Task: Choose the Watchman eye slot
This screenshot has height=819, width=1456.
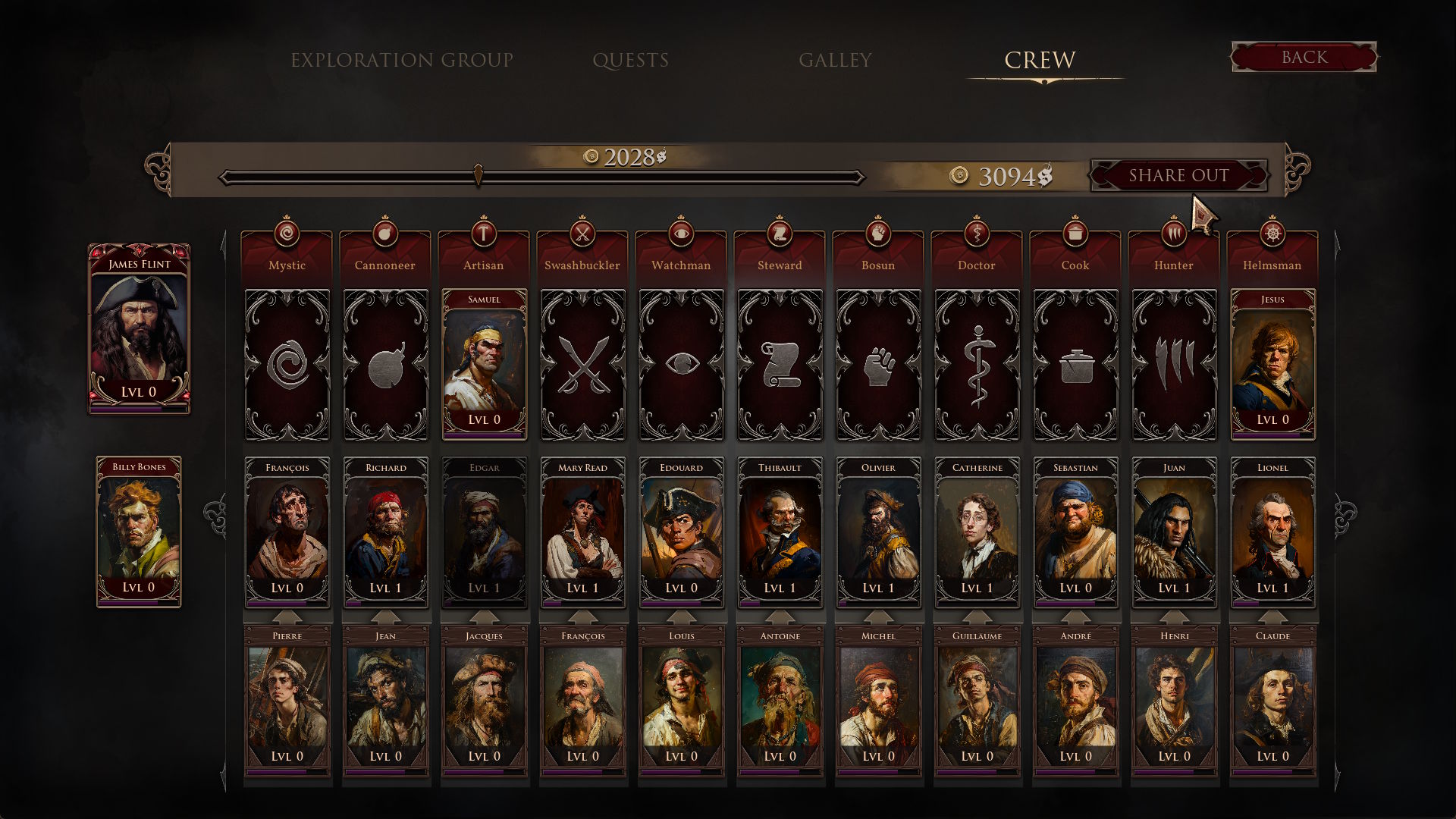Action: click(x=681, y=365)
